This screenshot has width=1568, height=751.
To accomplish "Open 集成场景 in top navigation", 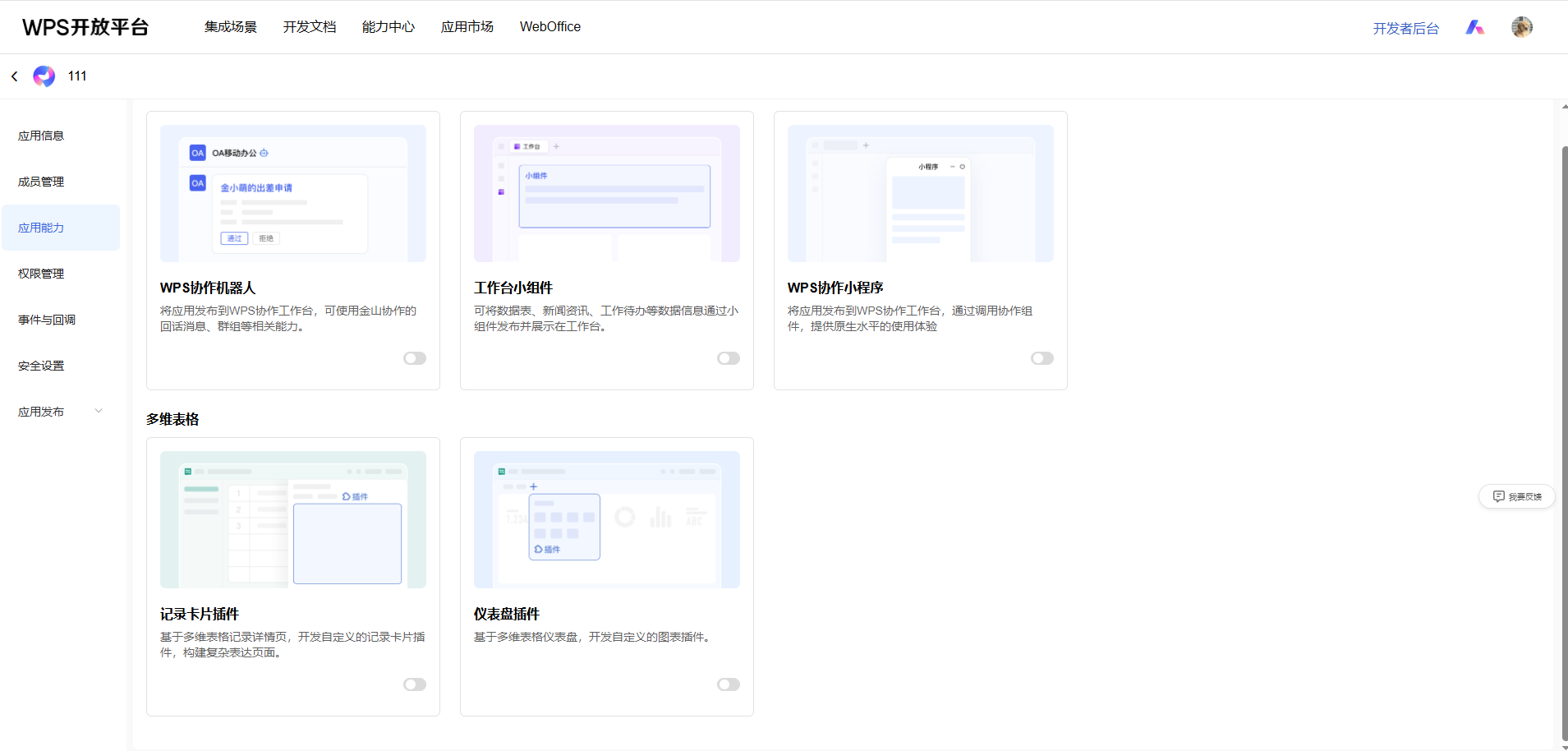I will pos(231,27).
